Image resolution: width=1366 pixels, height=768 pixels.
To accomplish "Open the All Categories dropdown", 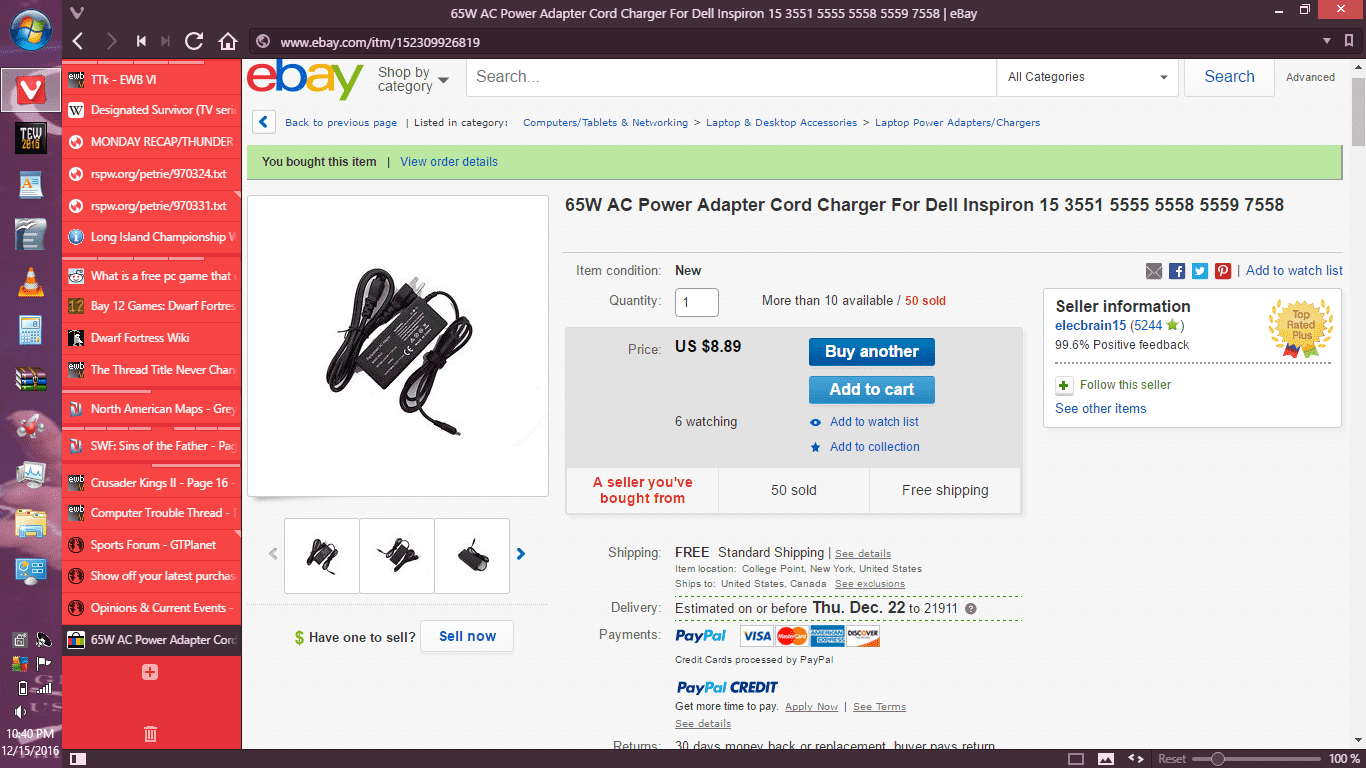I will [x=1087, y=77].
